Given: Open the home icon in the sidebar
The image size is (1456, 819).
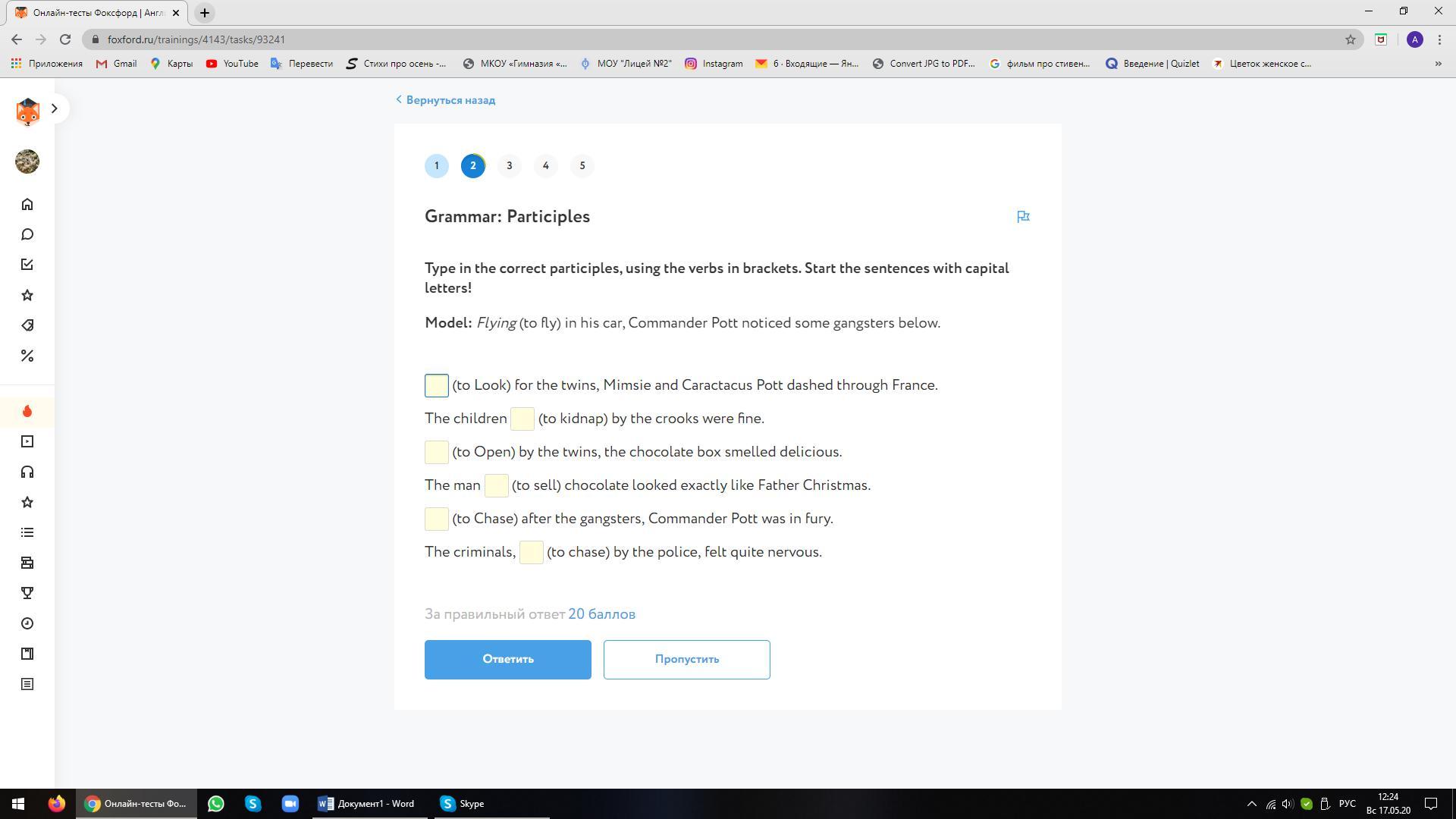Looking at the screenshot, I should pyautogui.click(x=27, y=205).
